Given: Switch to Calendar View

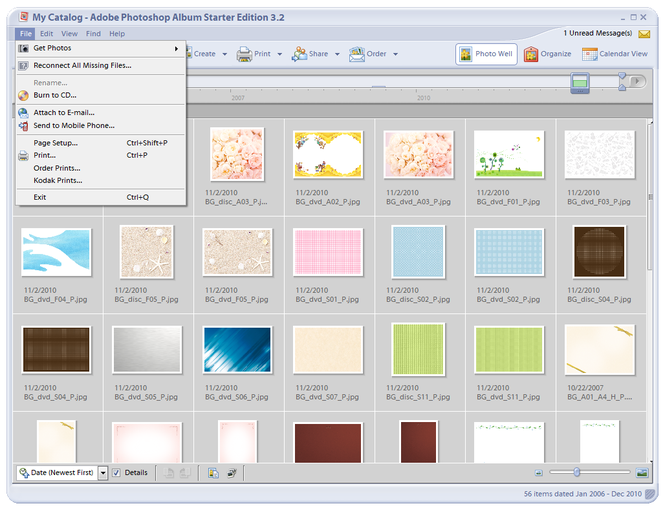Looking at the screenshot, I should [615, 54].
